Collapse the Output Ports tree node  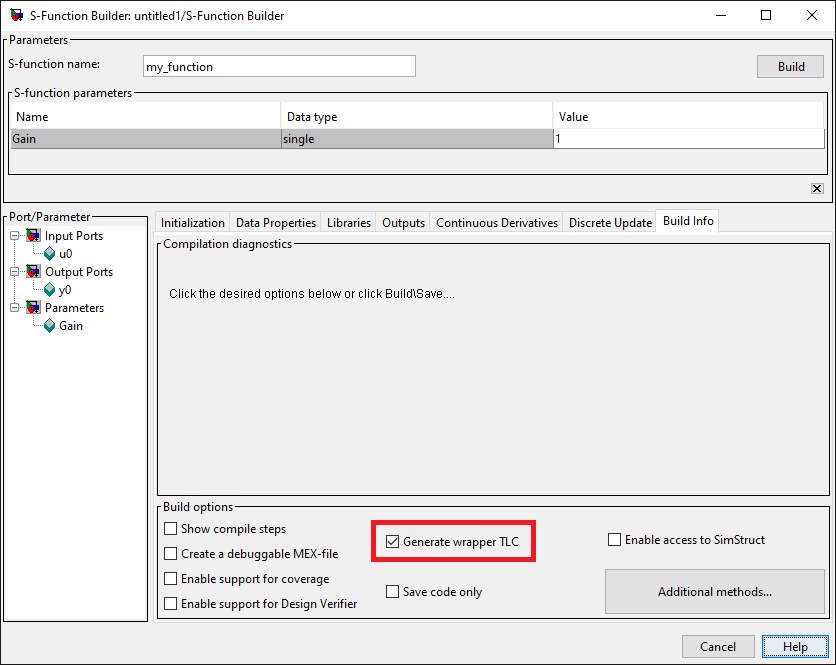coord(16,272)
